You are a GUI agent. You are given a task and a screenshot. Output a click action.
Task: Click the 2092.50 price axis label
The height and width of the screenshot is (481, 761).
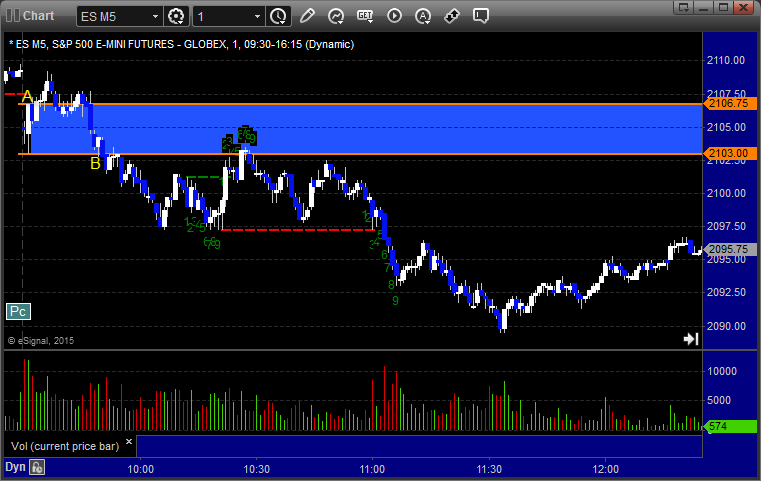coord(726,292)
